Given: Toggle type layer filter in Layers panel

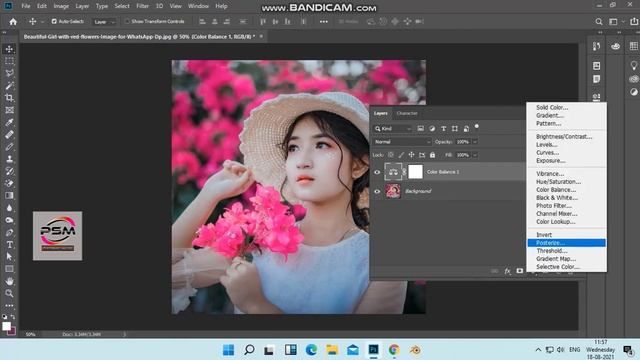Looking at the screenshot, I should coord(443,129).
